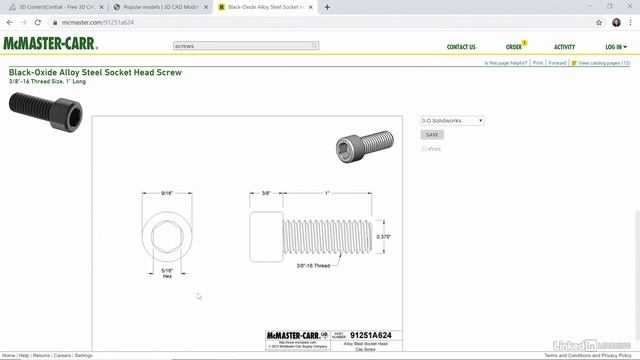Image resolution: width=640 pixels, height=360 pixels.
Task: Click the Careers footer link
Action: (62, 356)
